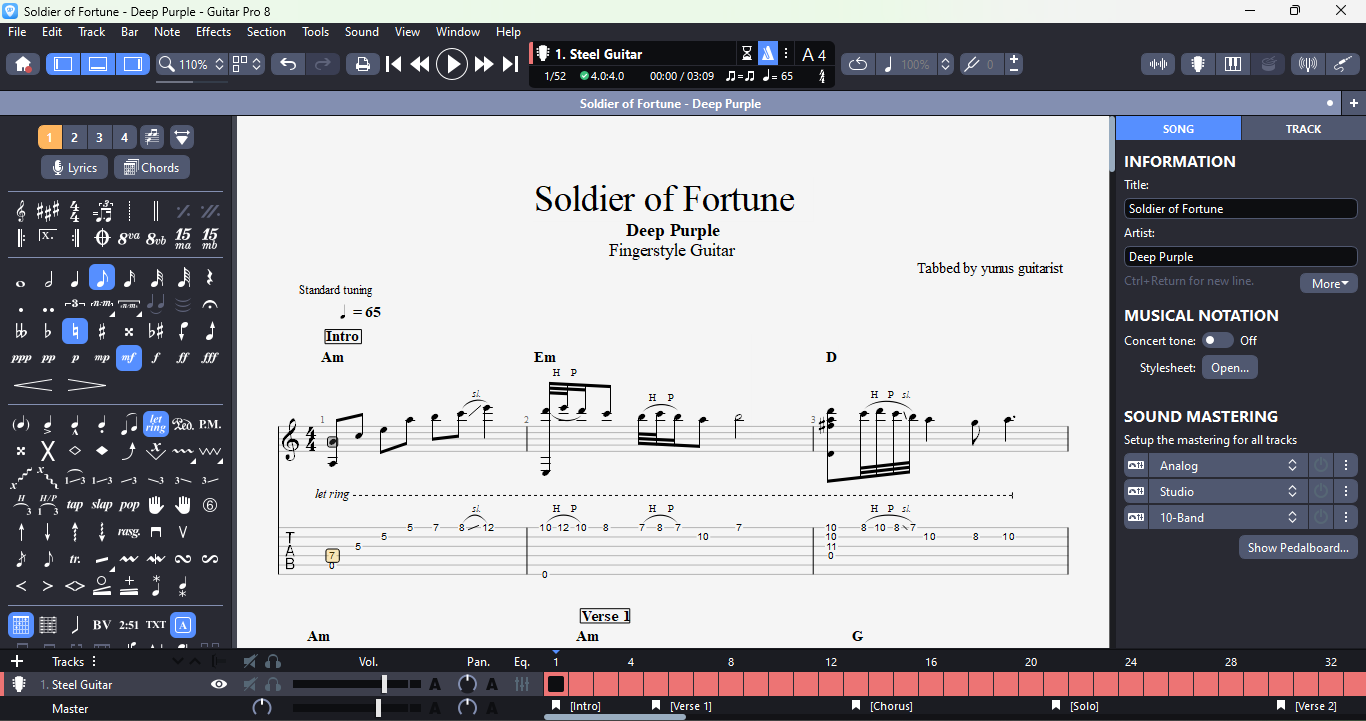Open the Effects menu
Viewport: 1366px width, 721px height.
[213, 32]
